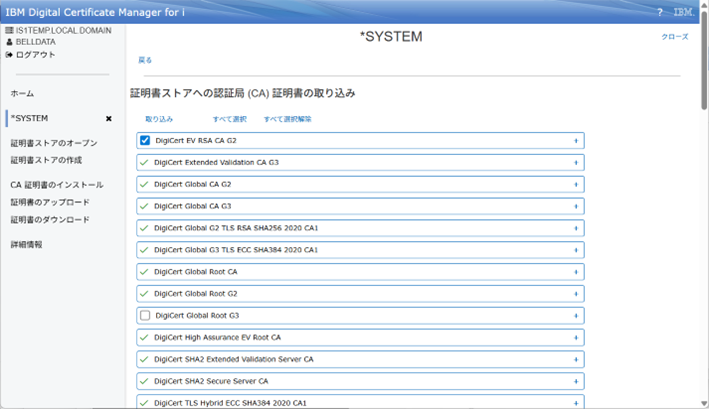Click the クローズ link at top right
The image size is (709, 409).
click(674, 36)
